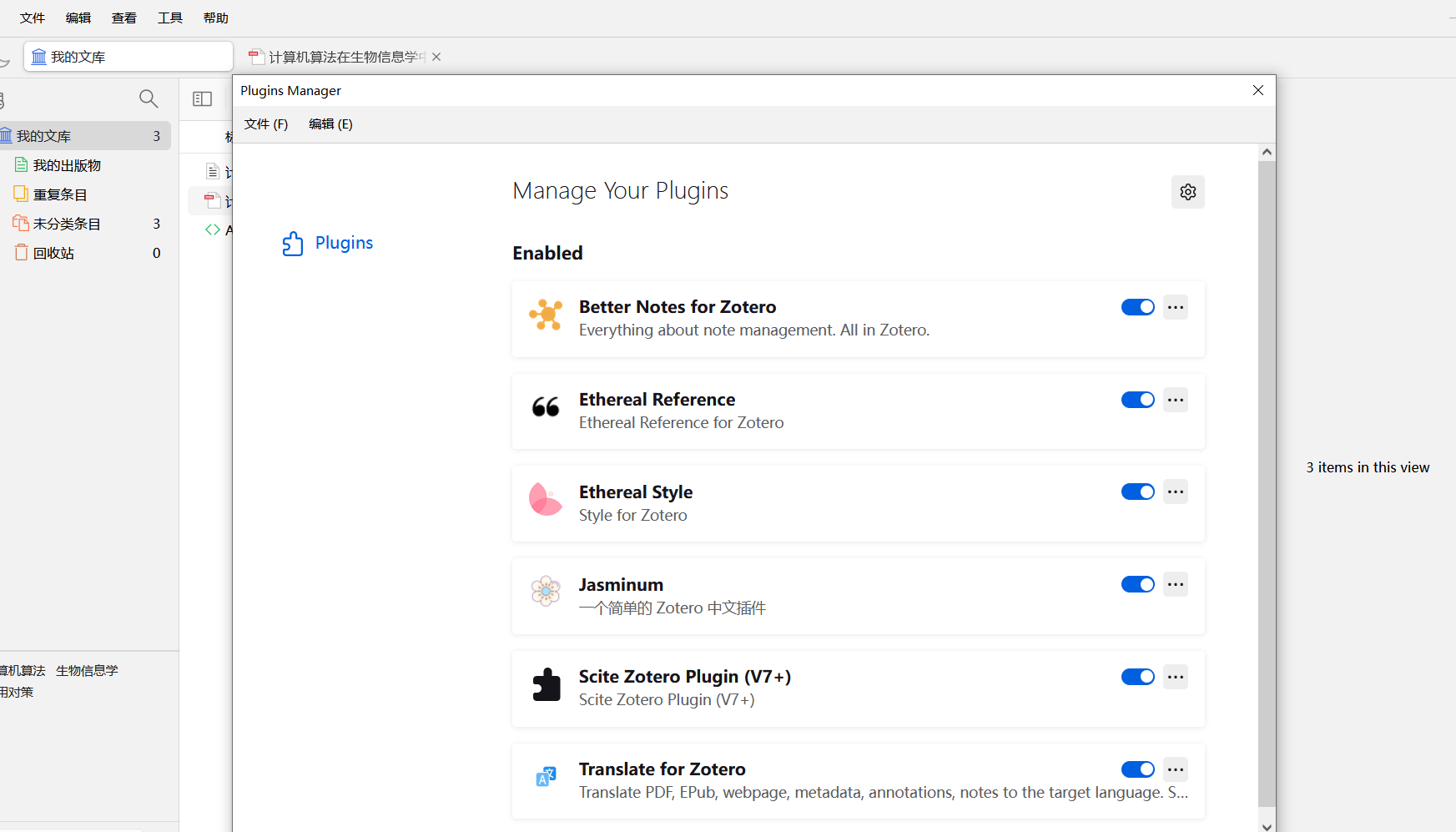Click the Jasminum flower icon
This screenshot has width=1456, height=832.
pos(546,591)
